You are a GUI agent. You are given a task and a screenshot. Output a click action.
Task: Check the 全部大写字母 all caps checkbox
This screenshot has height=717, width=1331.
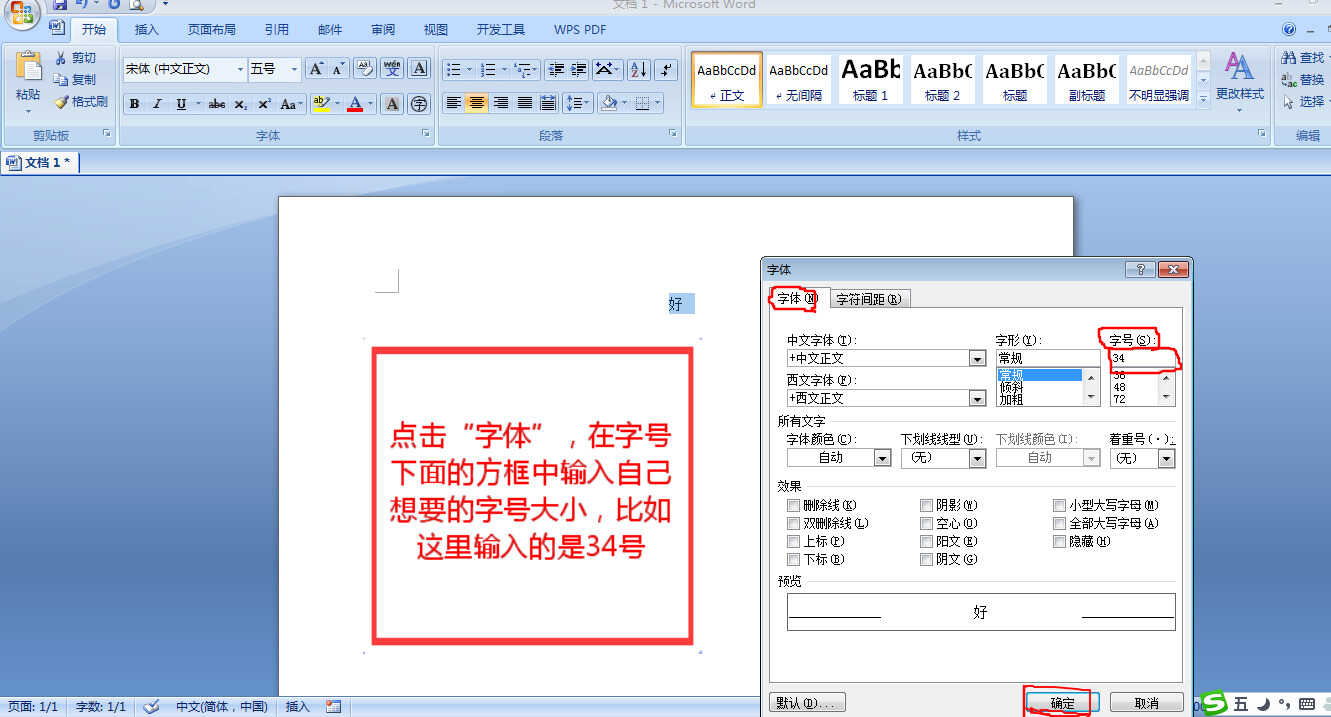click(1060, 524)
